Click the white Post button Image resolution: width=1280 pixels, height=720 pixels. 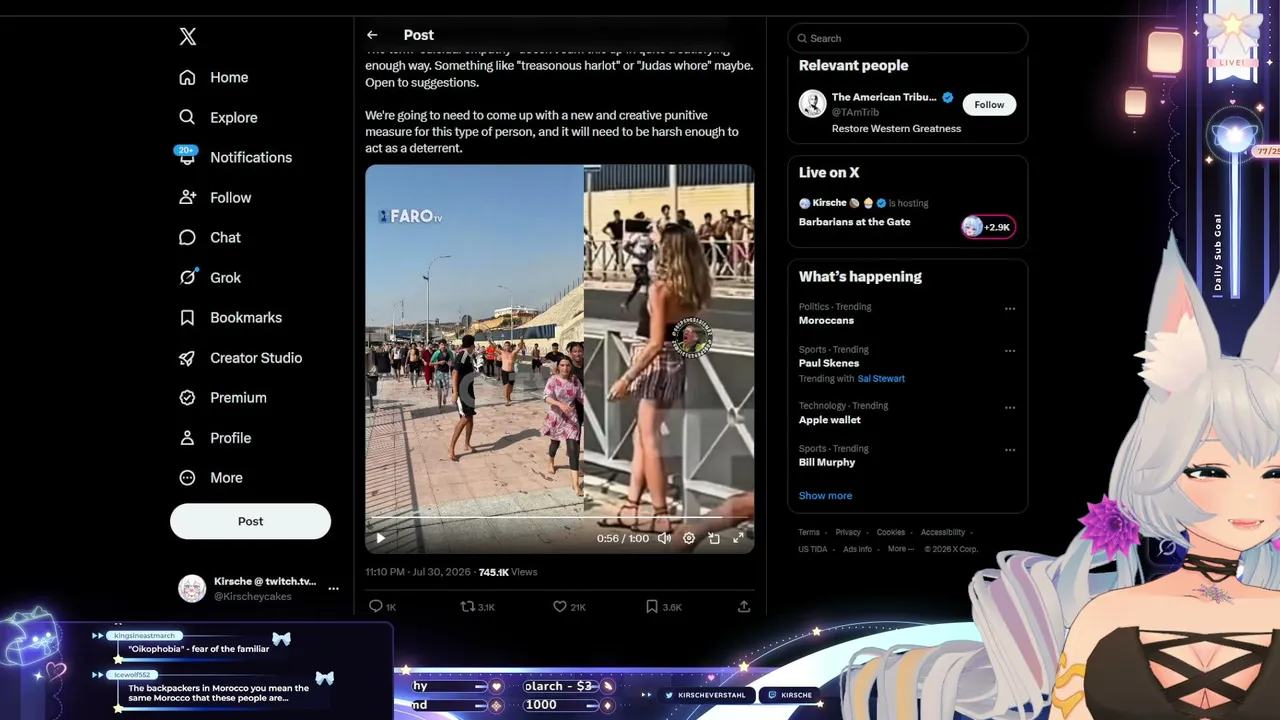pos(250,521)
